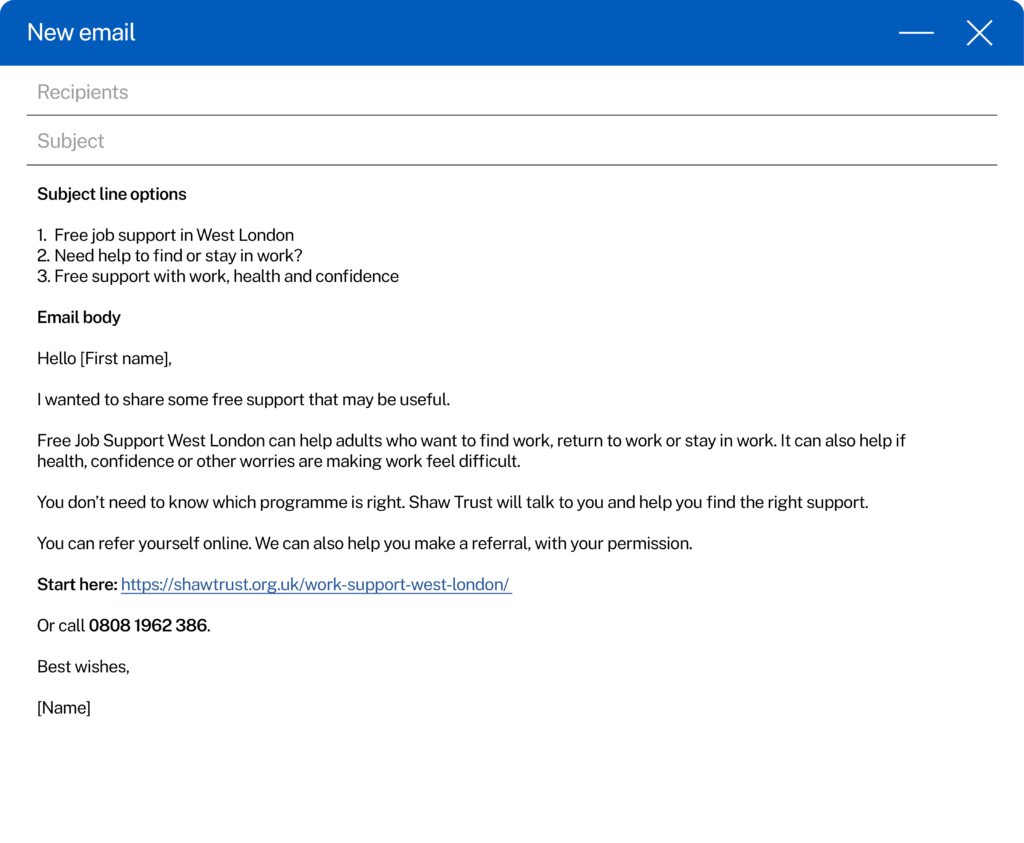This screenshot has width=1024, height=843.
Task: Click the 'Hello [First name],' greeting
Action: [104, 358]
